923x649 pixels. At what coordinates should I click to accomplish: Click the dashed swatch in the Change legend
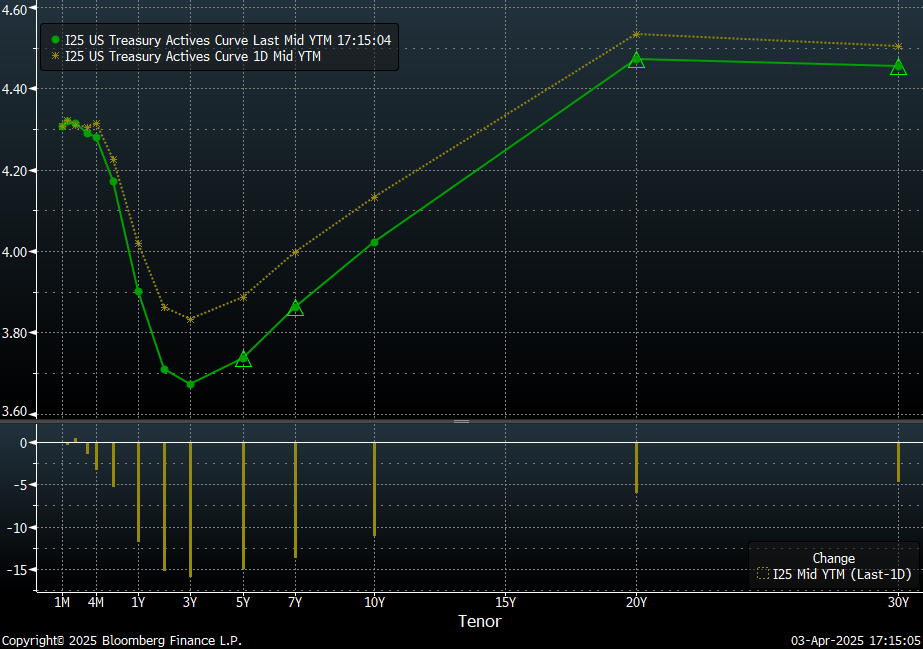click(764, 574)
